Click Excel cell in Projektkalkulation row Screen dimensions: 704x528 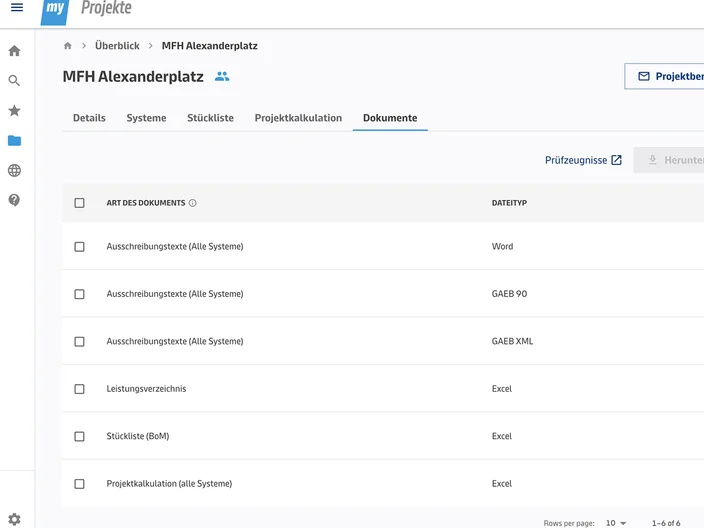click(502, 484)
